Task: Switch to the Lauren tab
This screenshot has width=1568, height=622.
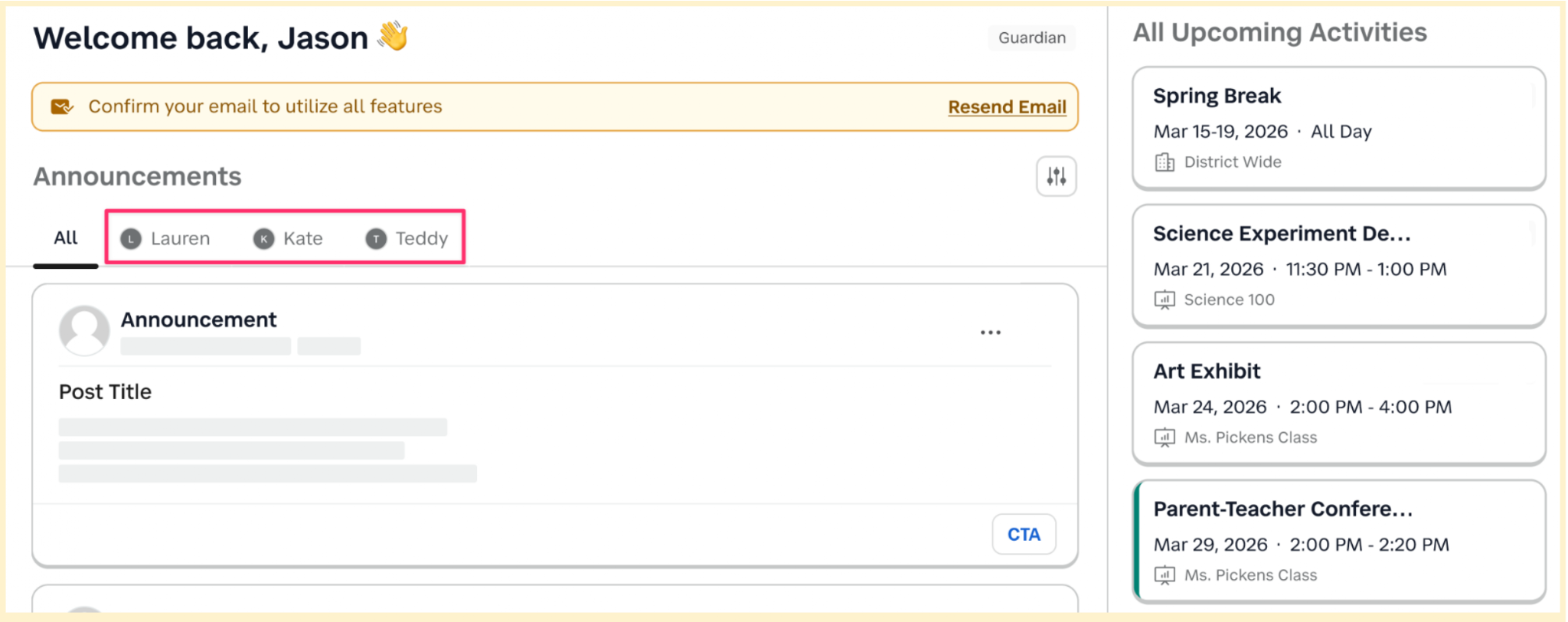Action: click(x=165, y=239)
